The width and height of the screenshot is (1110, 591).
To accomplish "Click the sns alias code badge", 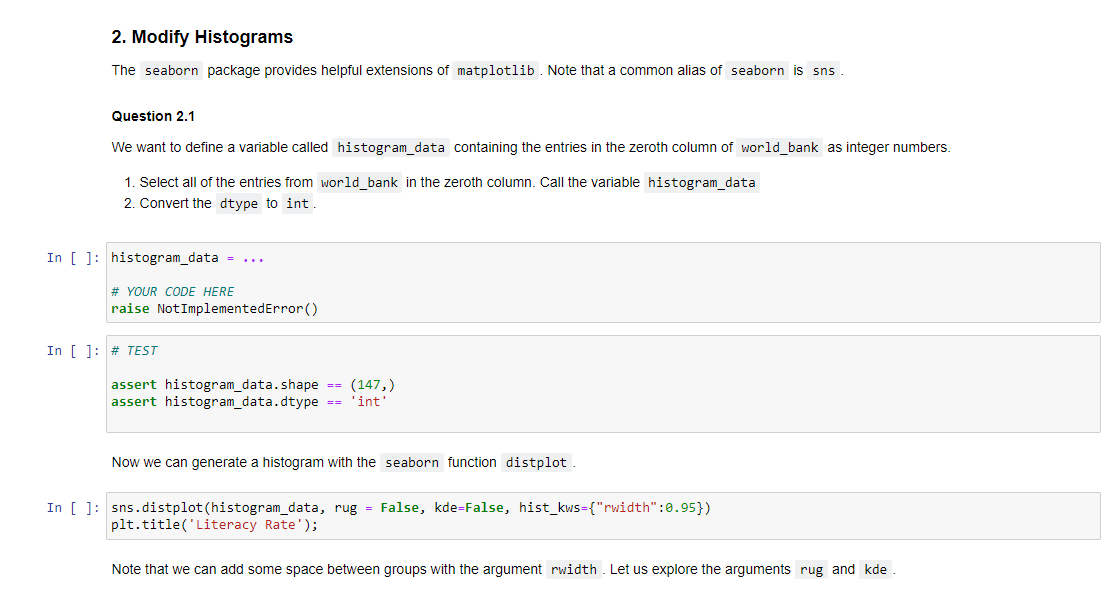I will [x=823, y=70].
